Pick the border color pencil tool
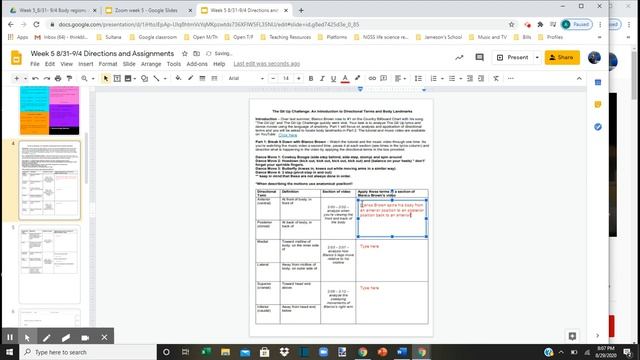Viewport: 640px width, 360px height. pyautogui.click(x=190, y=78)
